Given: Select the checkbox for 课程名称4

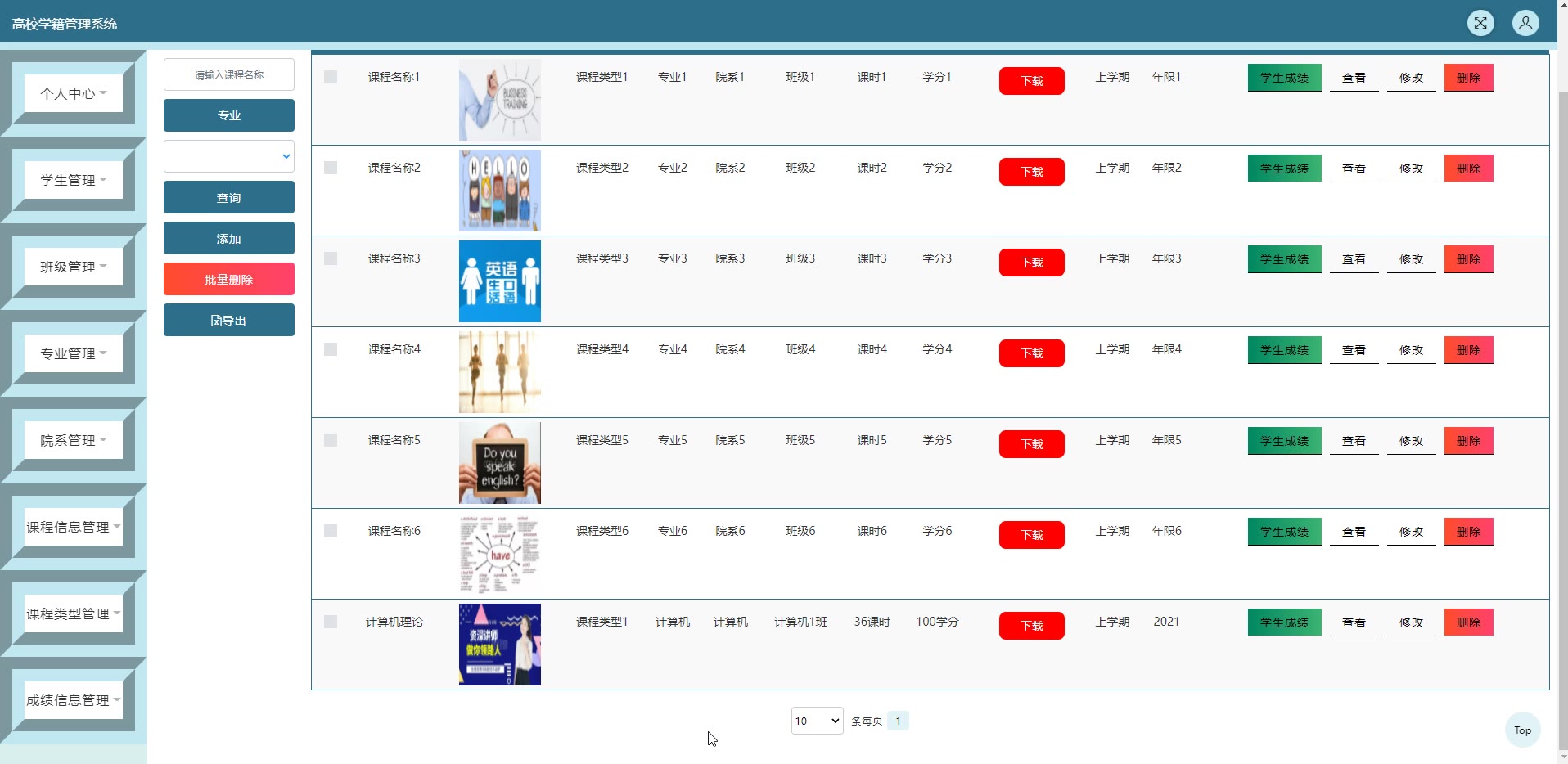Looking at the screenshot, I should click(331, 349).
